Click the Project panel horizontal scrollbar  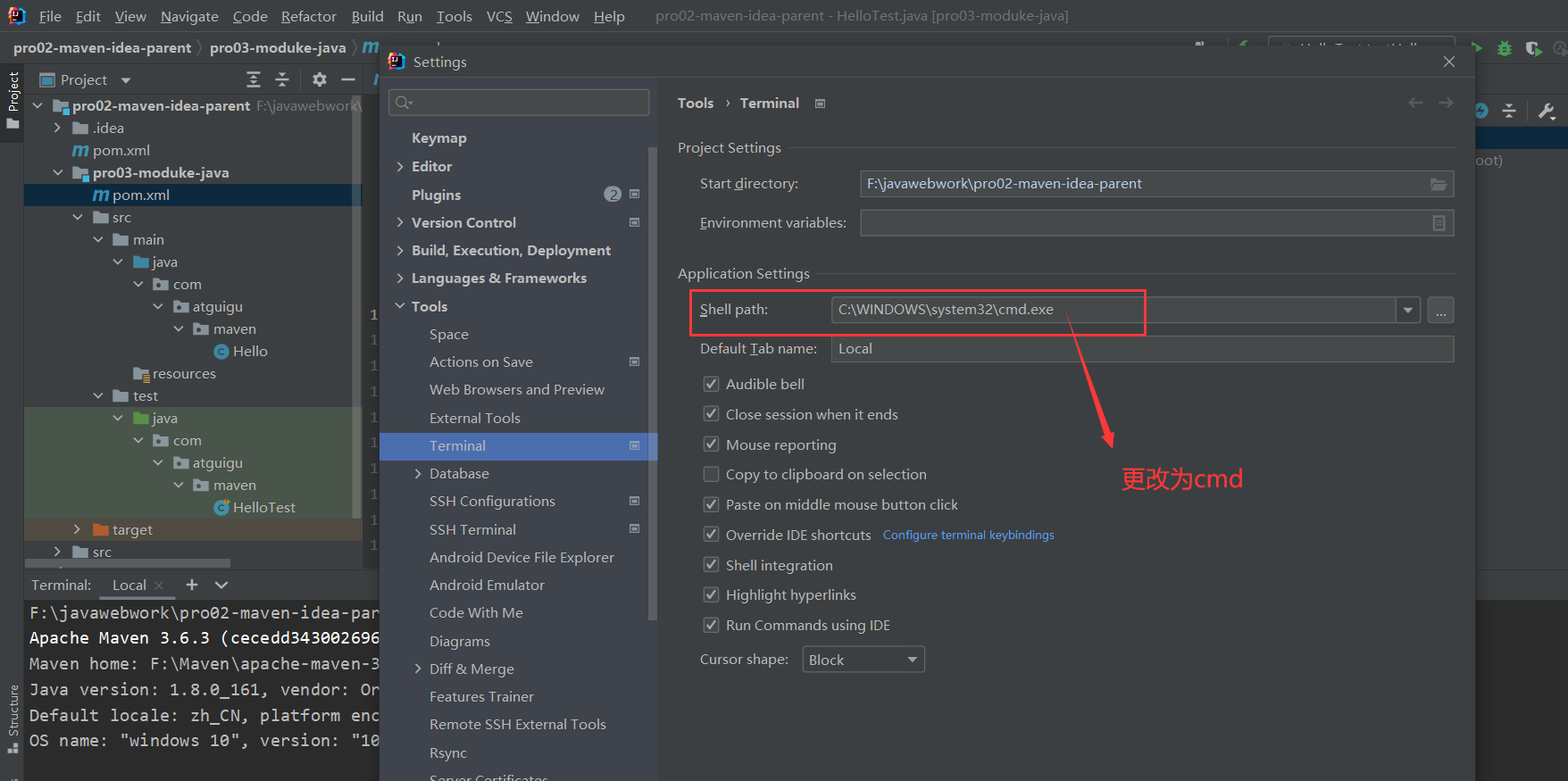[128, 563]
